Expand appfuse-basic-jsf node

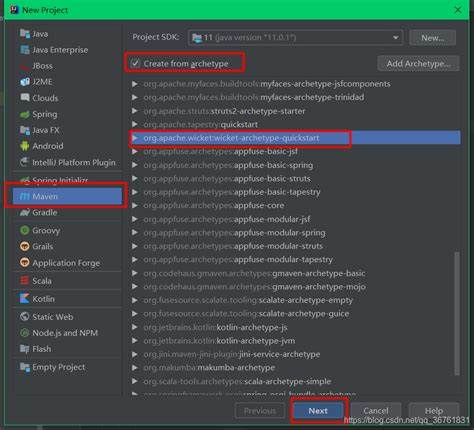[134, 151]
